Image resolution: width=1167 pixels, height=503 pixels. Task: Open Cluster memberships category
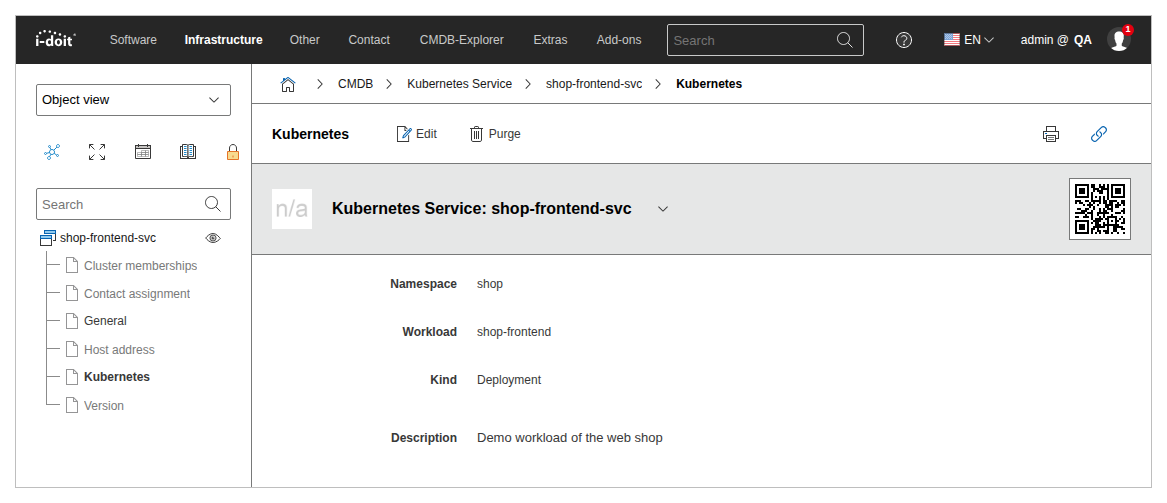pyautogui.click(x=141, y=266)
